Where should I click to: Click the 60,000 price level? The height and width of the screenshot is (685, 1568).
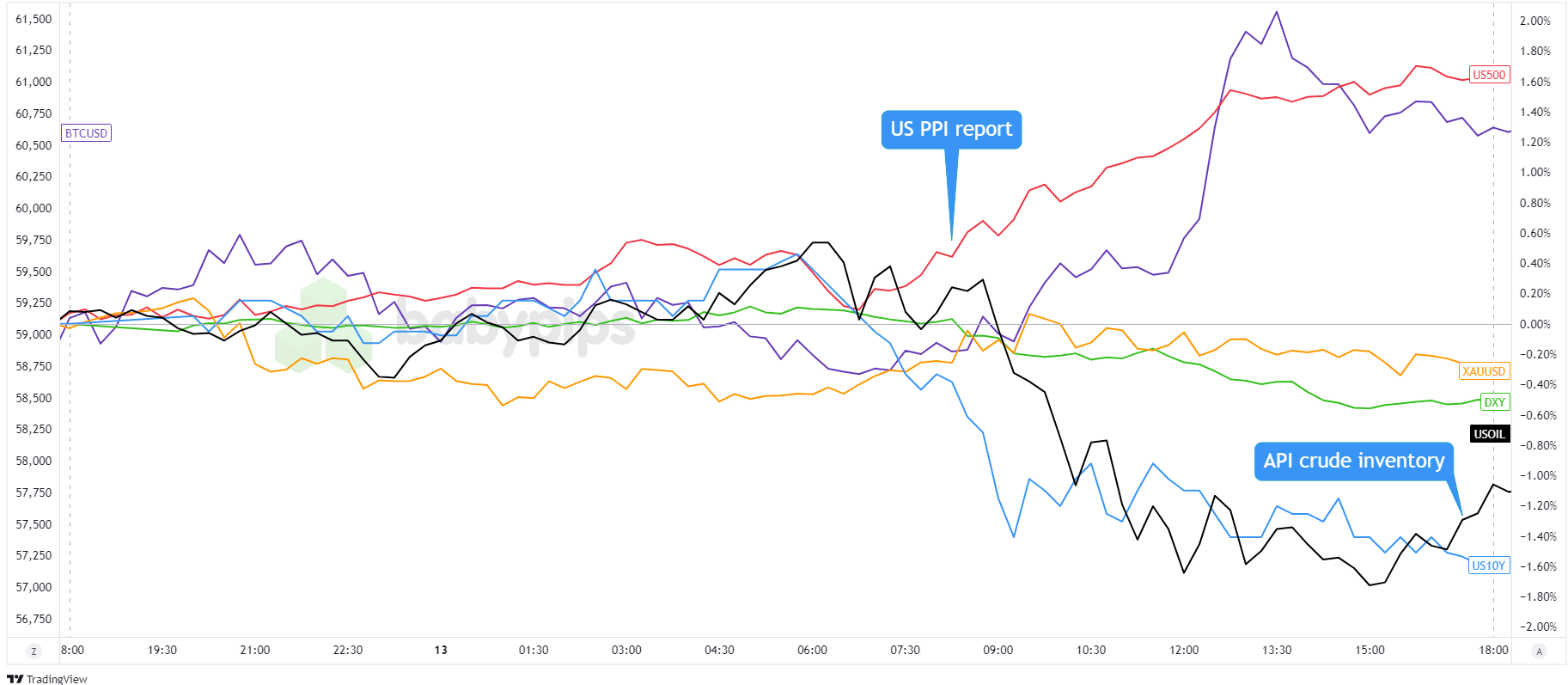click(x=34, y=208)
